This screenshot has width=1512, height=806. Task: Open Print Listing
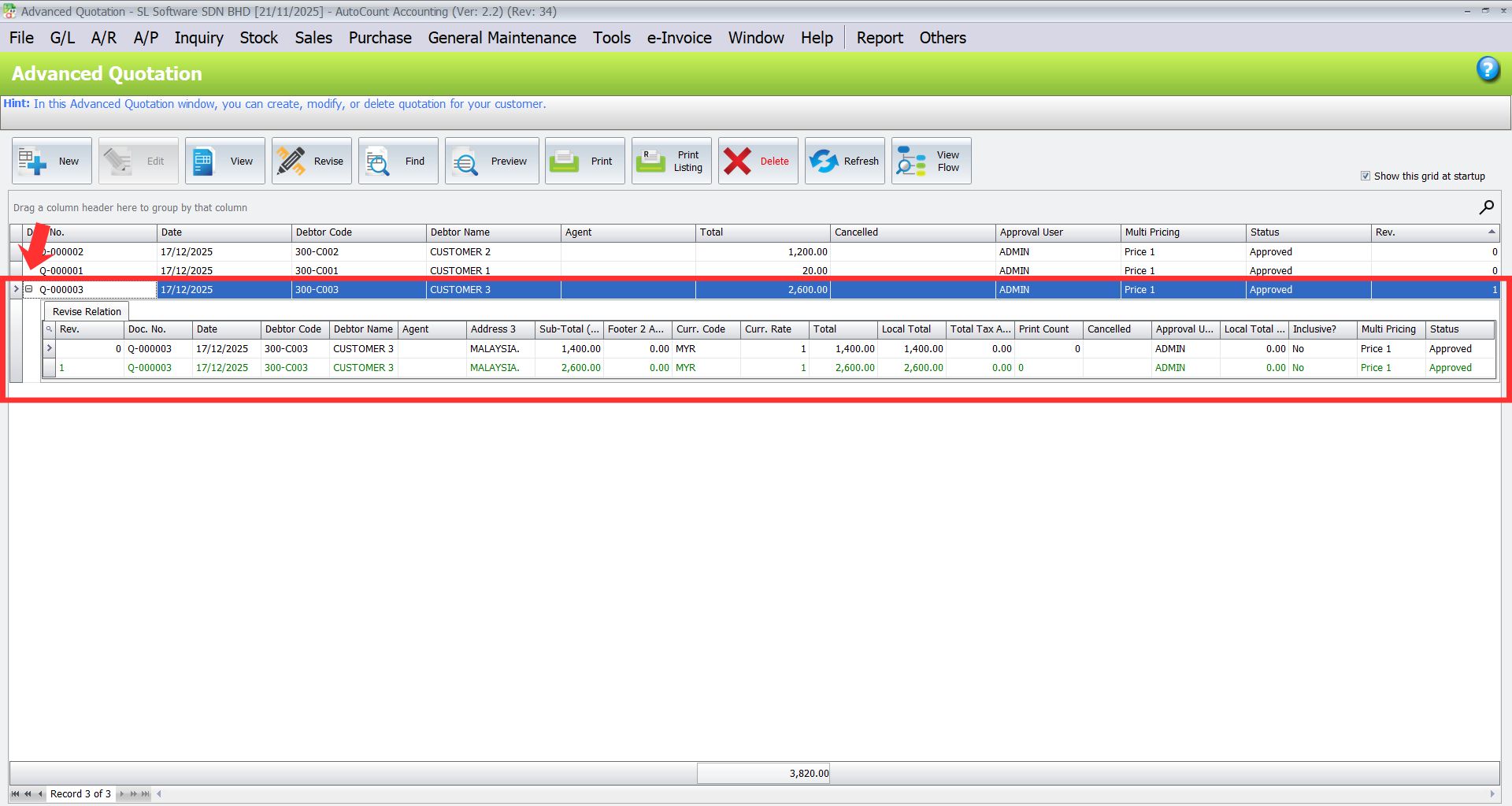click(671, 161)
